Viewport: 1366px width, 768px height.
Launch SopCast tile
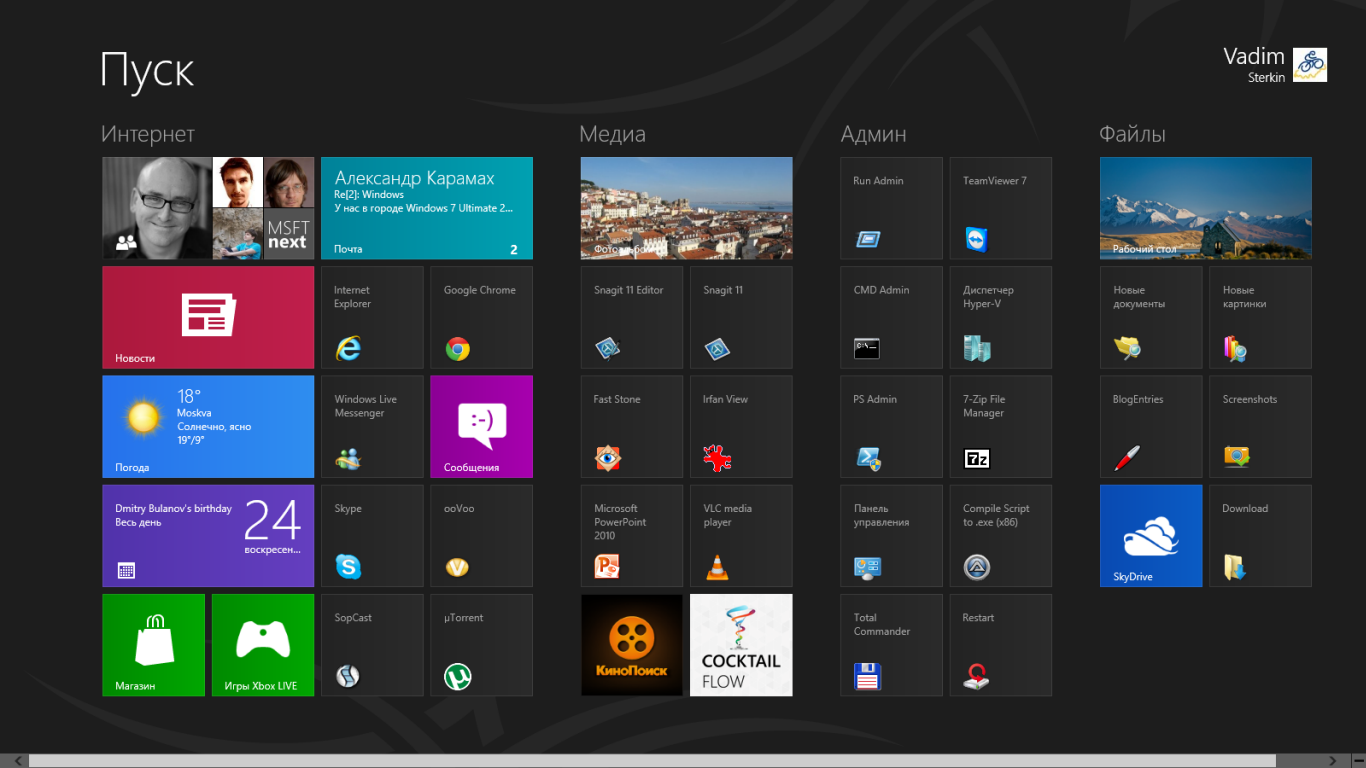click(x=372, y=645)
